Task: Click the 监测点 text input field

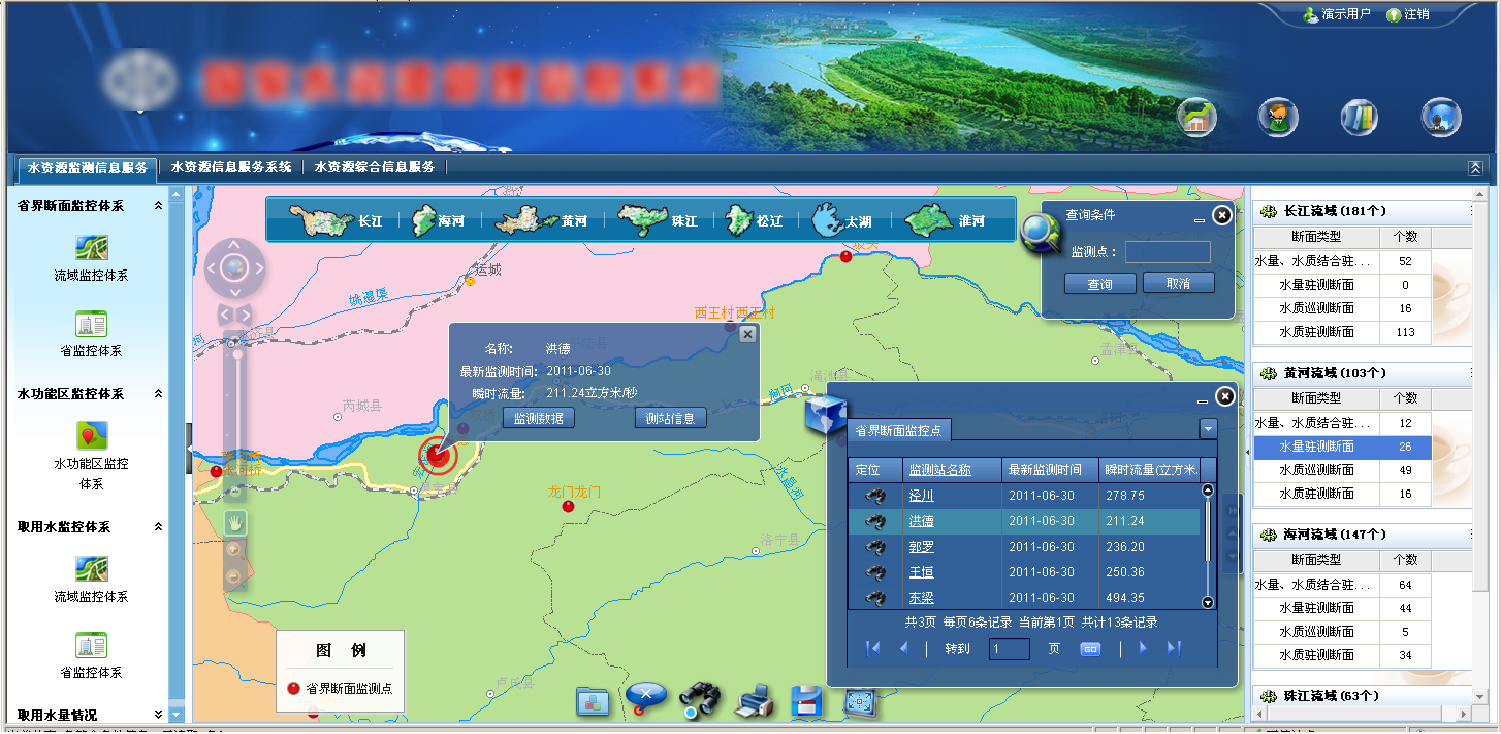Action: (x=1167, y=252)
